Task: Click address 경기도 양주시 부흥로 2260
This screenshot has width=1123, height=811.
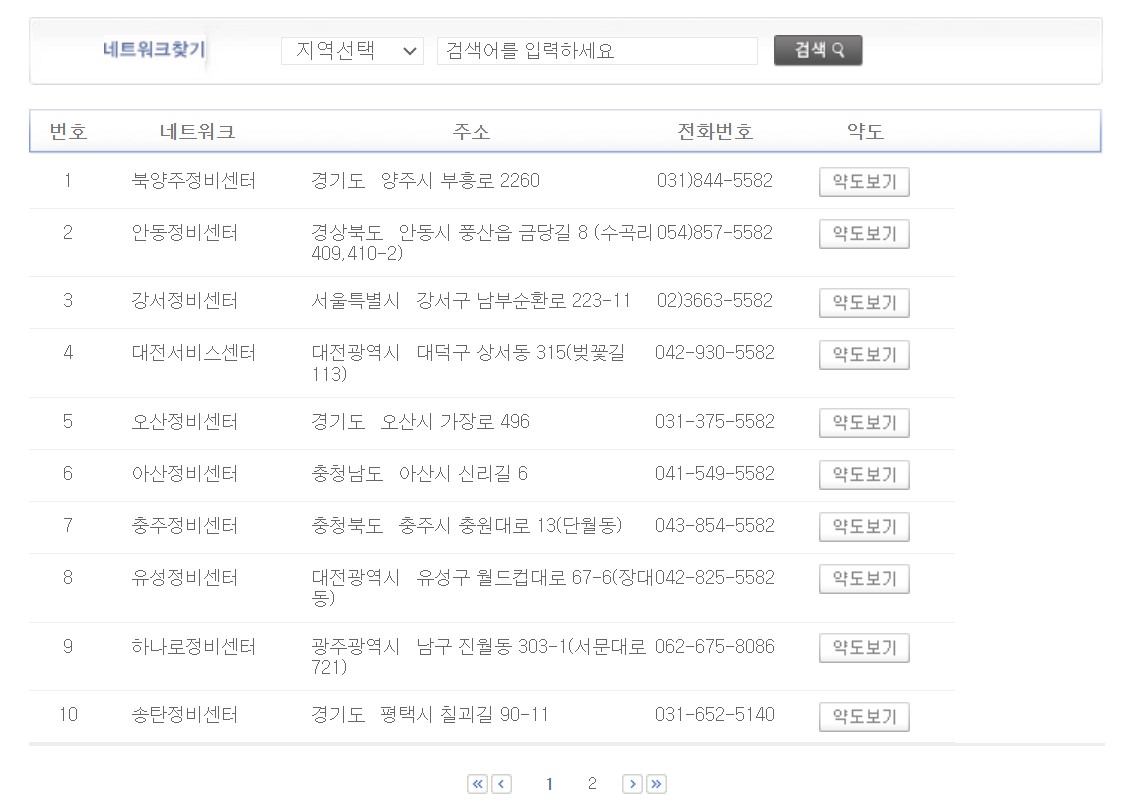Action: 425,181
